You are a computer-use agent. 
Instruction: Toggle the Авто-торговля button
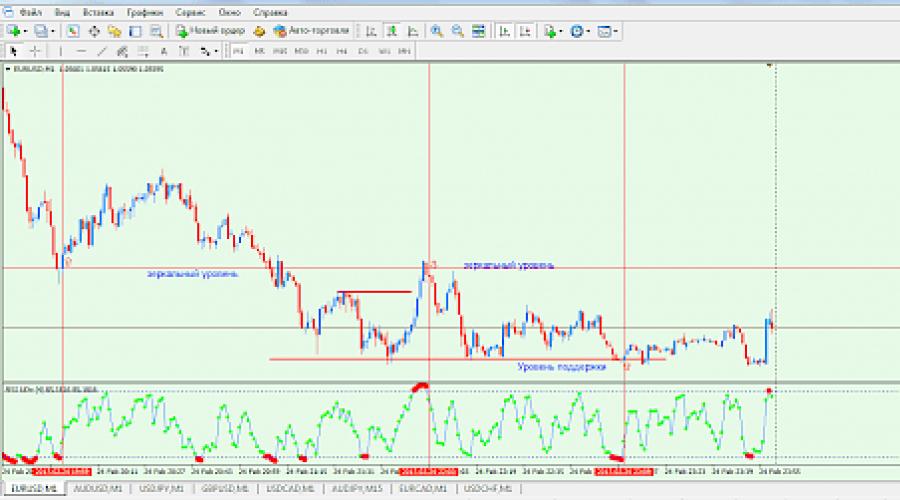[312, 31]
